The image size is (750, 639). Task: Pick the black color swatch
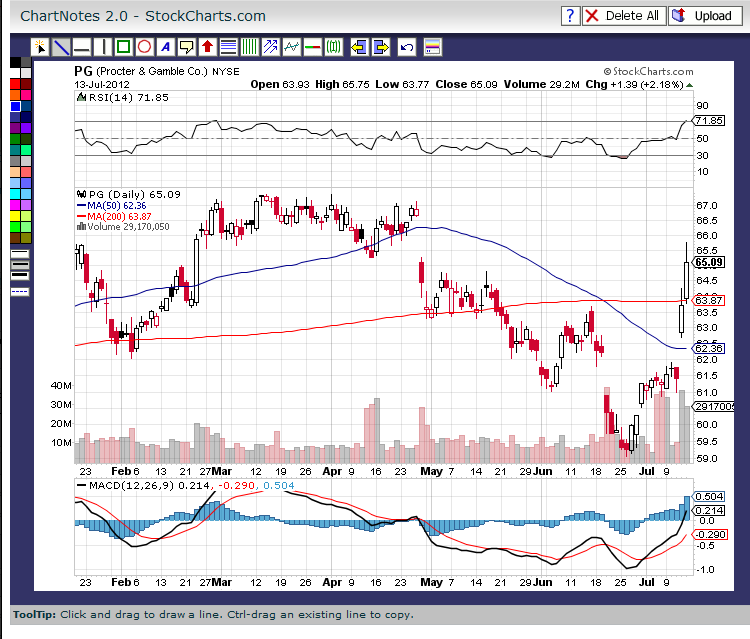click(15, 62)
